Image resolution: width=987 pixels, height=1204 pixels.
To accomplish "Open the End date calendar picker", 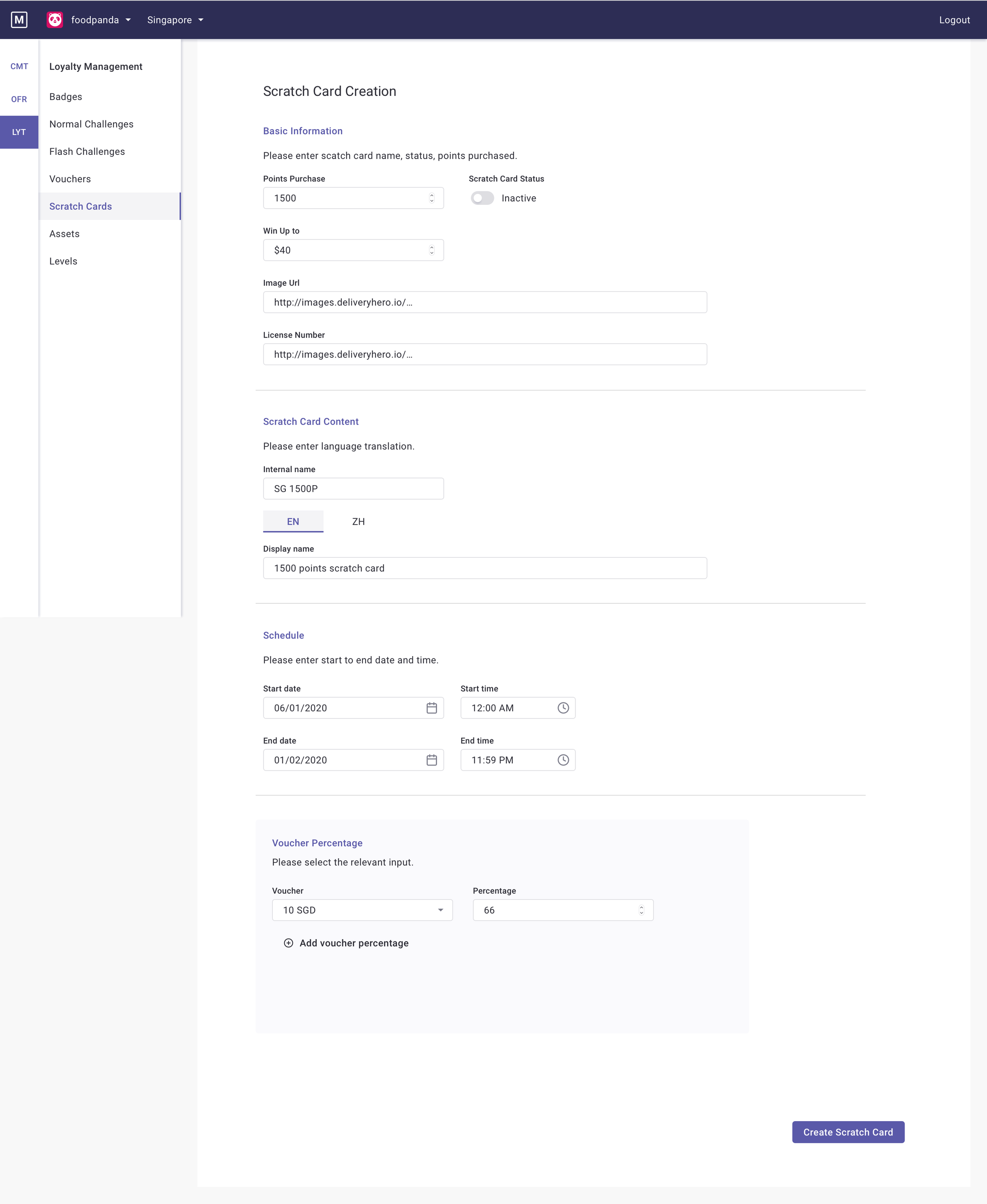I will (x=432, y=760).
